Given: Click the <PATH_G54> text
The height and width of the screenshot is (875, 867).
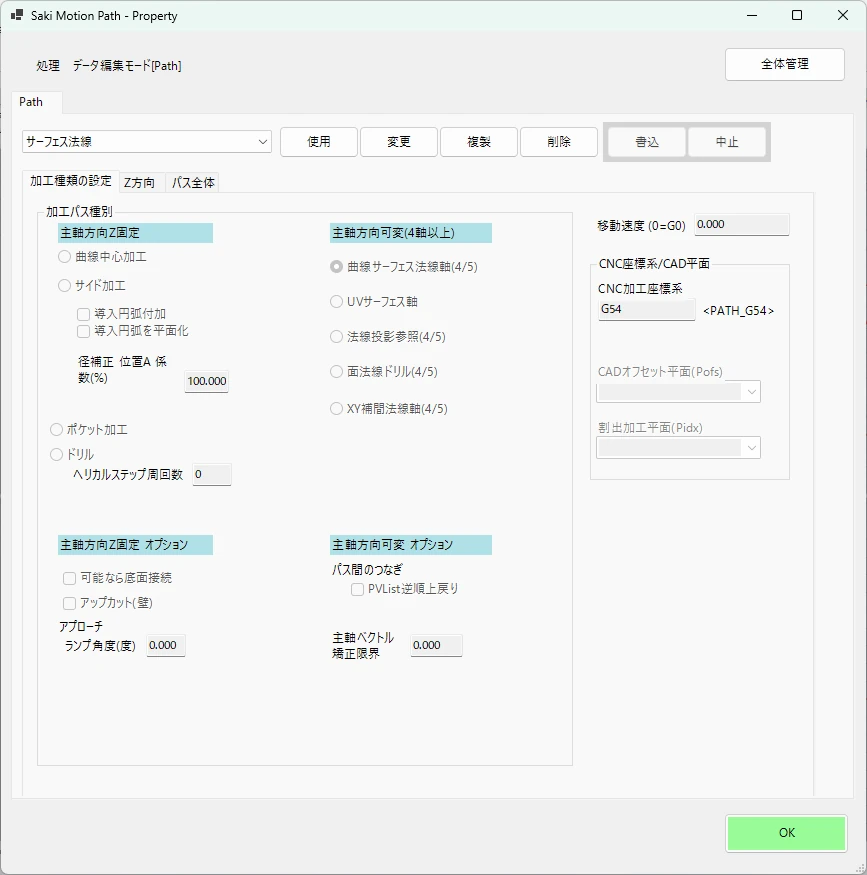Looking at the screenshot, I should coord(739,311).
